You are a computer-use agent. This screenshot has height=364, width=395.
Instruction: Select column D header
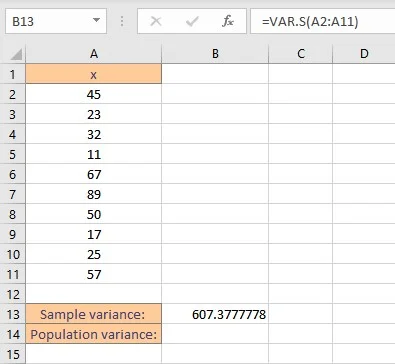(364, 54)
